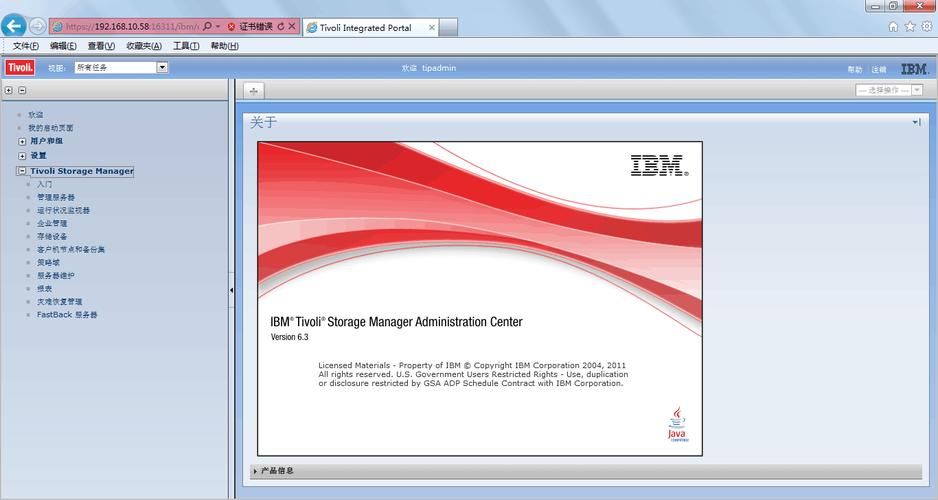Viewport: 938px width, 500px height.
Task: Open 入门 under Tivoli Storage Manager
Action: tap(45, 184)
